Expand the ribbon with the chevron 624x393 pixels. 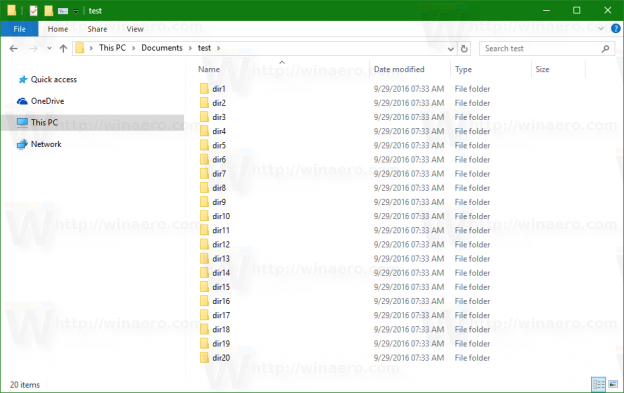[601, 29]
